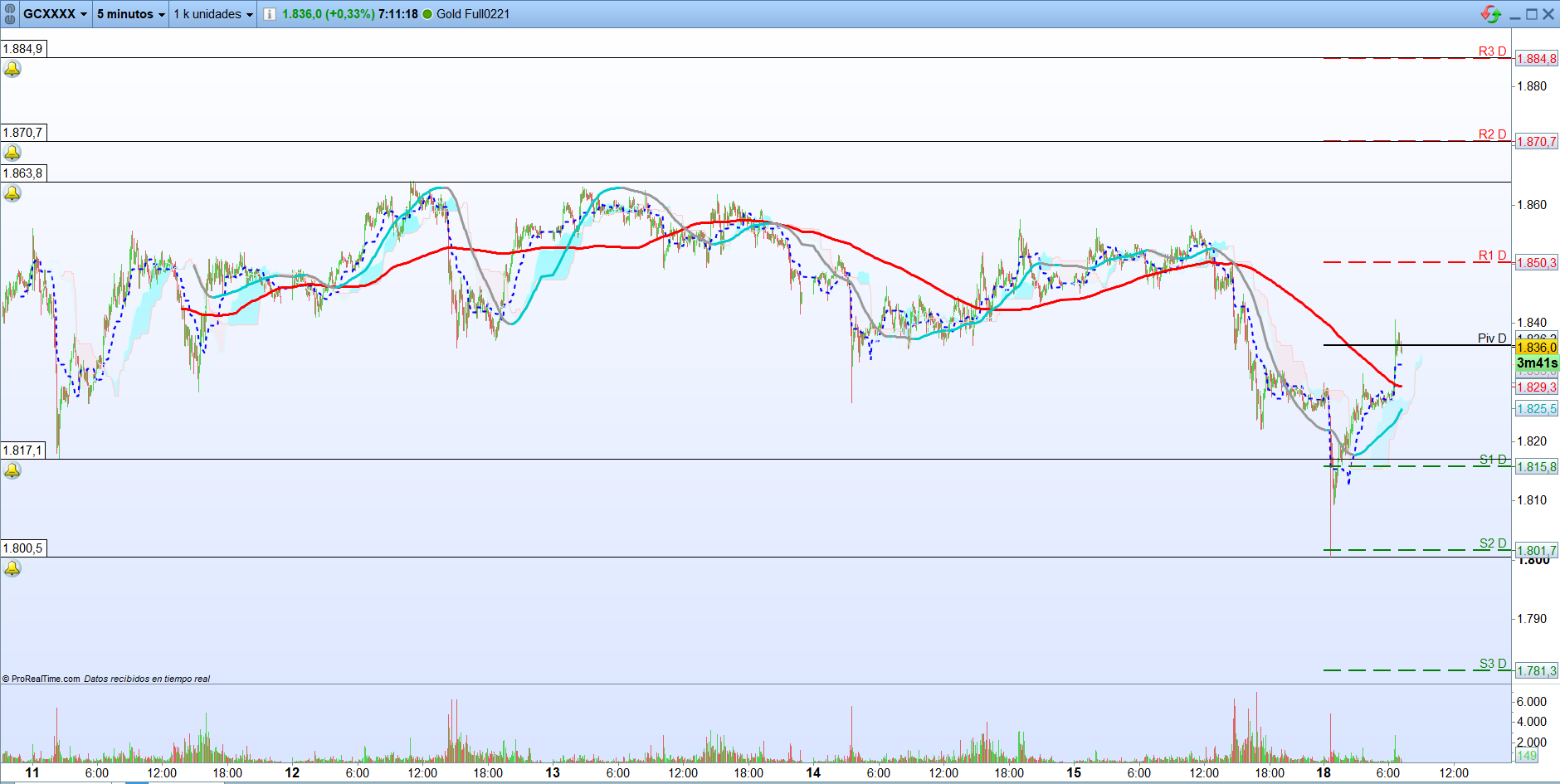Click the date label 18 on time axis

[x=1324, y=773]
